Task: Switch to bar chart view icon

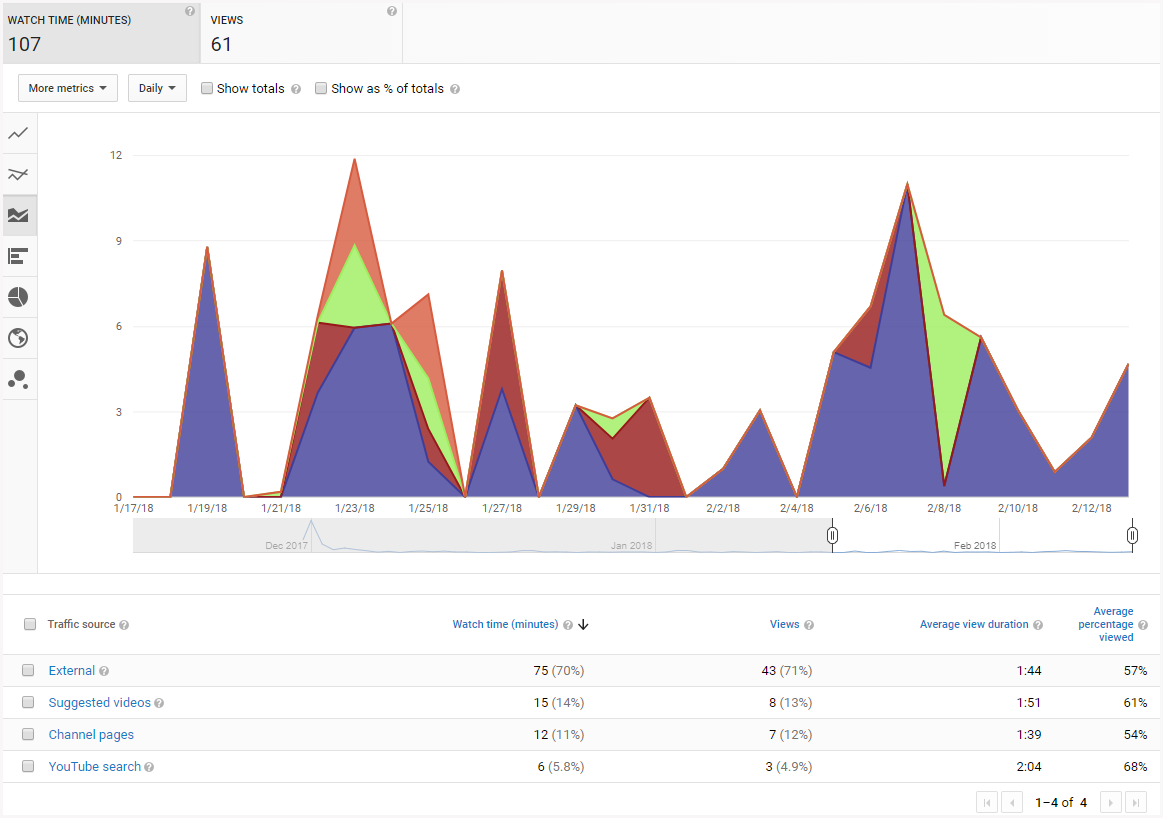Action: pyautogui.click(x=18, y=256)
